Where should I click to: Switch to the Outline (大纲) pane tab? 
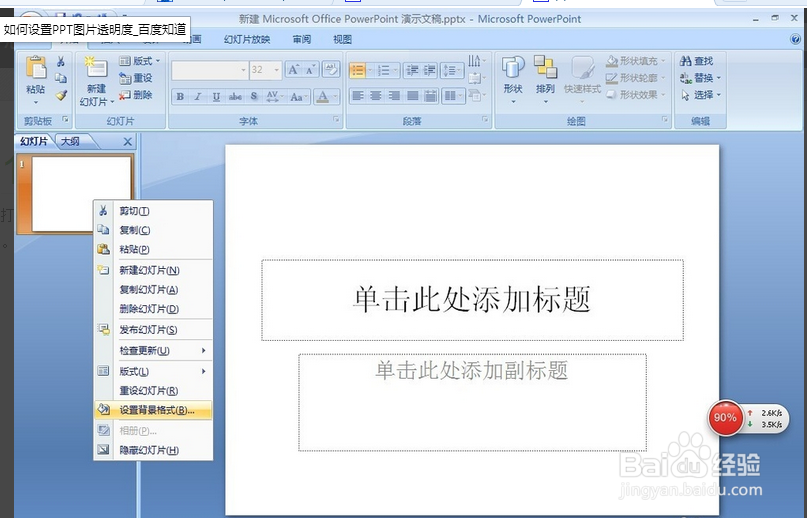pos(70,141)
